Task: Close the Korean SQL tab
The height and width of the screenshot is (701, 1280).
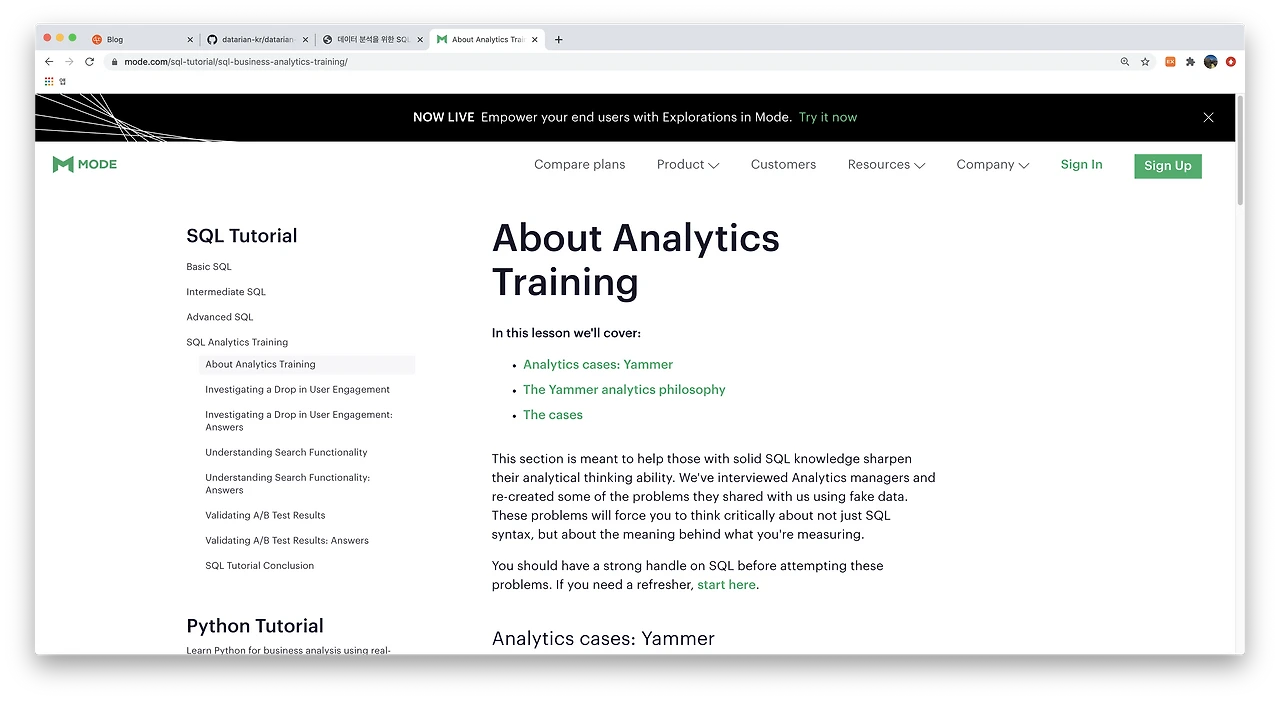Action: (x=420, y=40)
